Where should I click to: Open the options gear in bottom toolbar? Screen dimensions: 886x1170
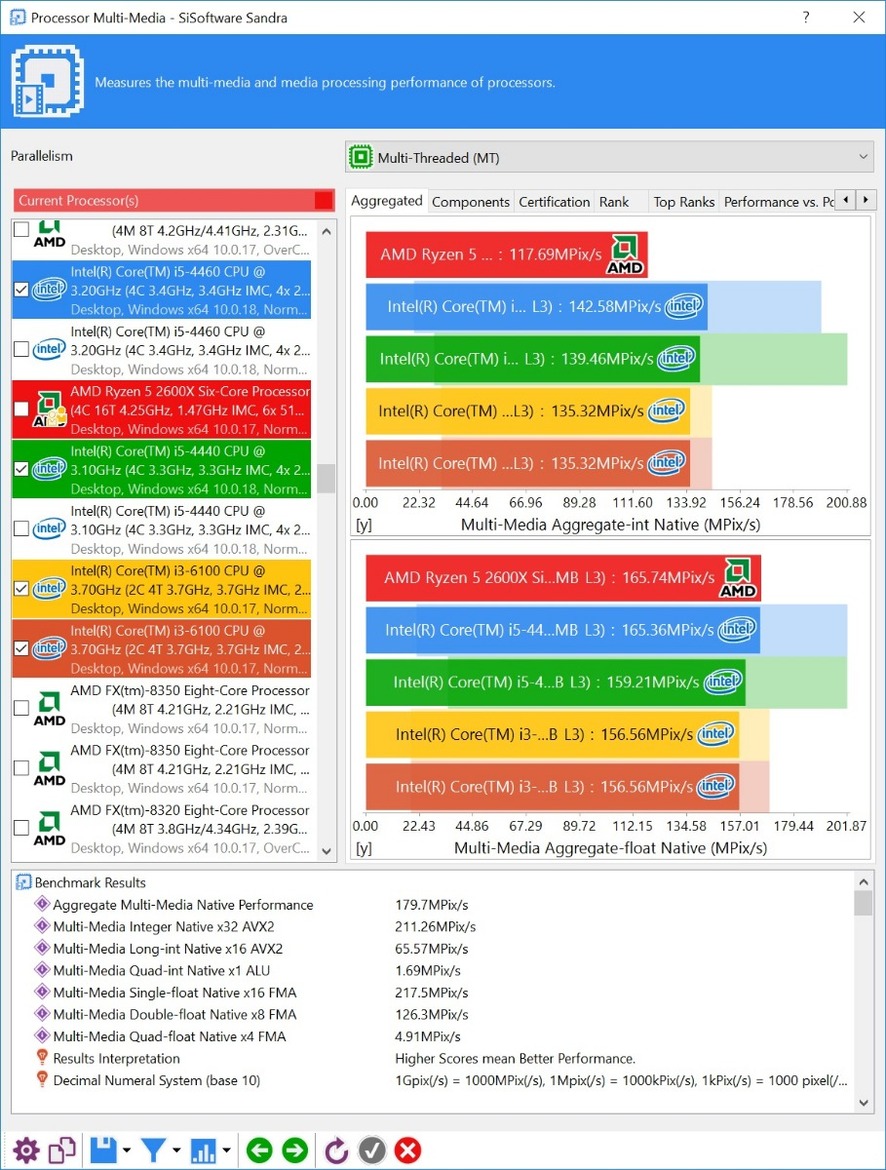[x=26, y=1150]
